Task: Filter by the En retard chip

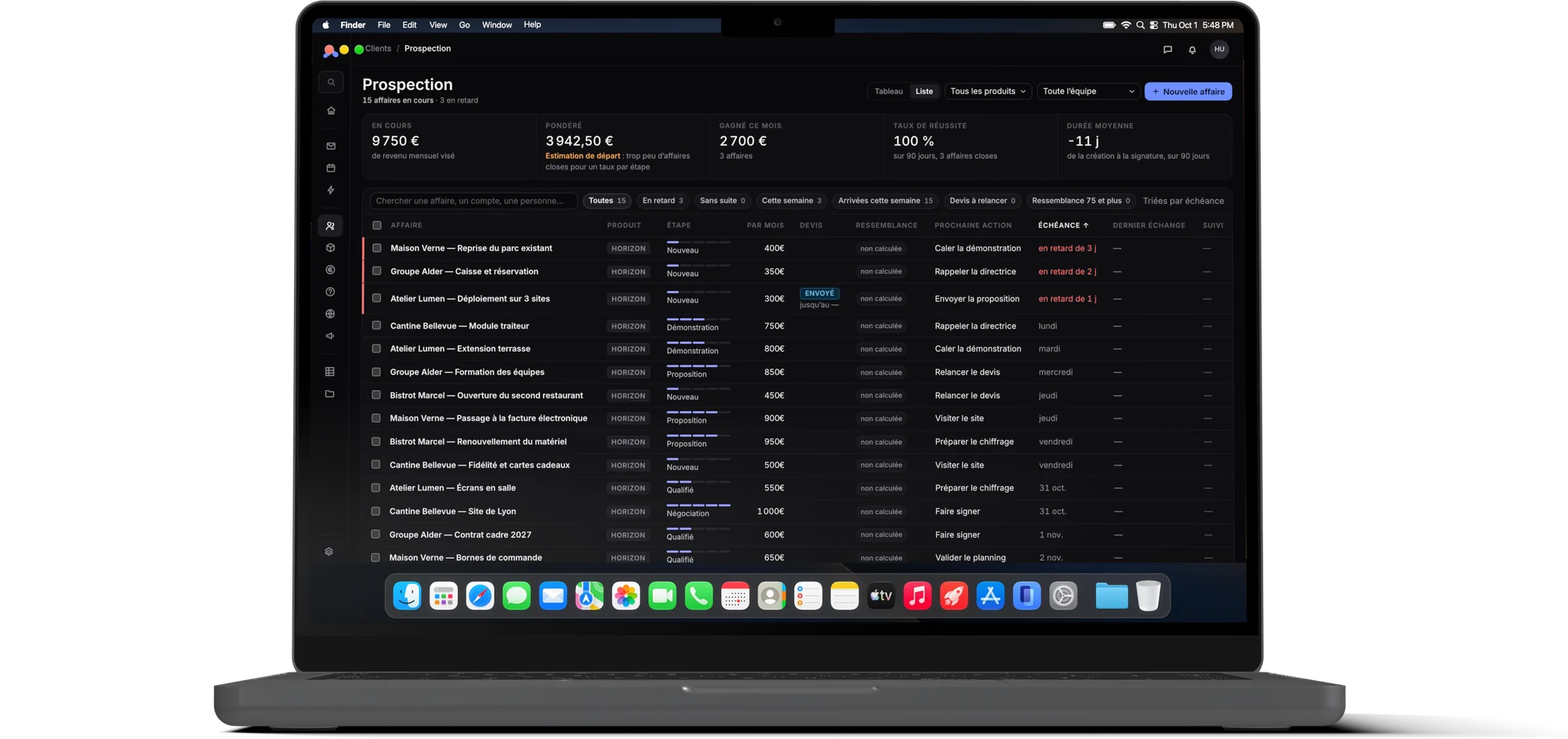Action: point(662,201)
